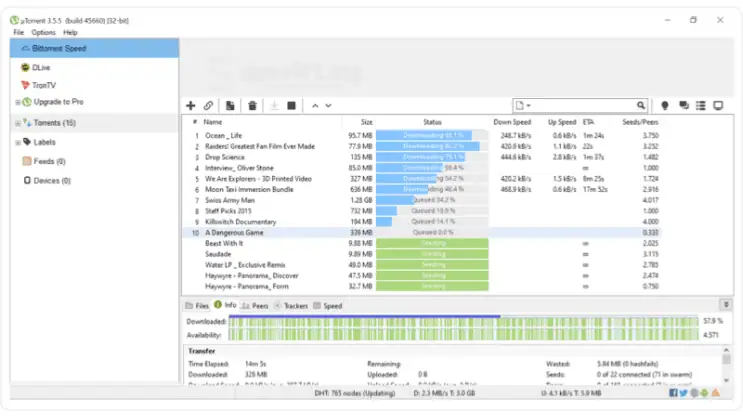This screenshot has height=418, width=743.
Task: Click the Stop Torrent square icon
Action: coord(291,106)
